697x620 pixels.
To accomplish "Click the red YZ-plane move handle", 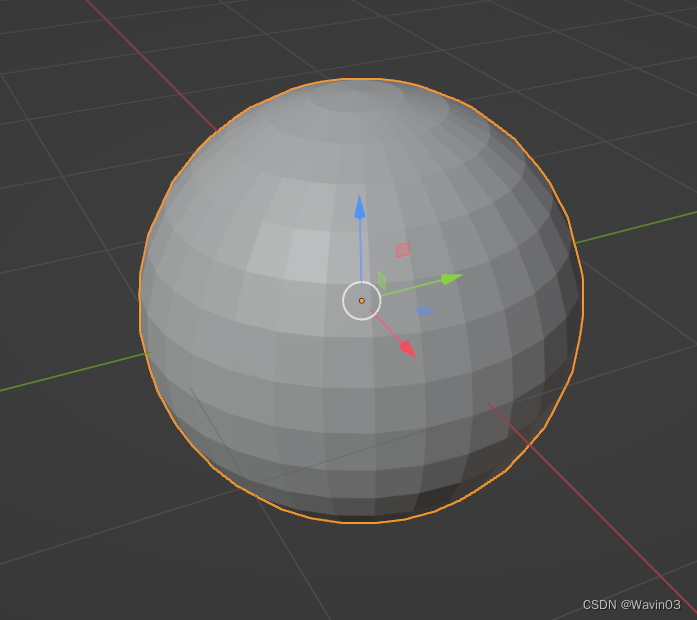I will (402, 250).
